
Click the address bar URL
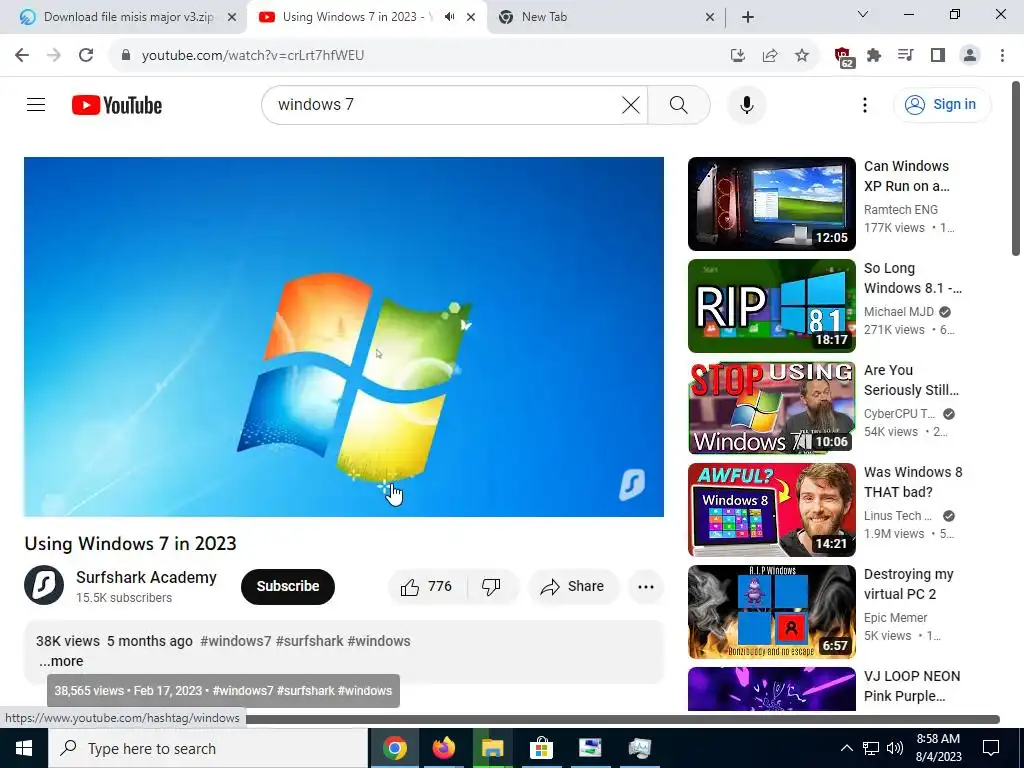[x=253, y=55]
